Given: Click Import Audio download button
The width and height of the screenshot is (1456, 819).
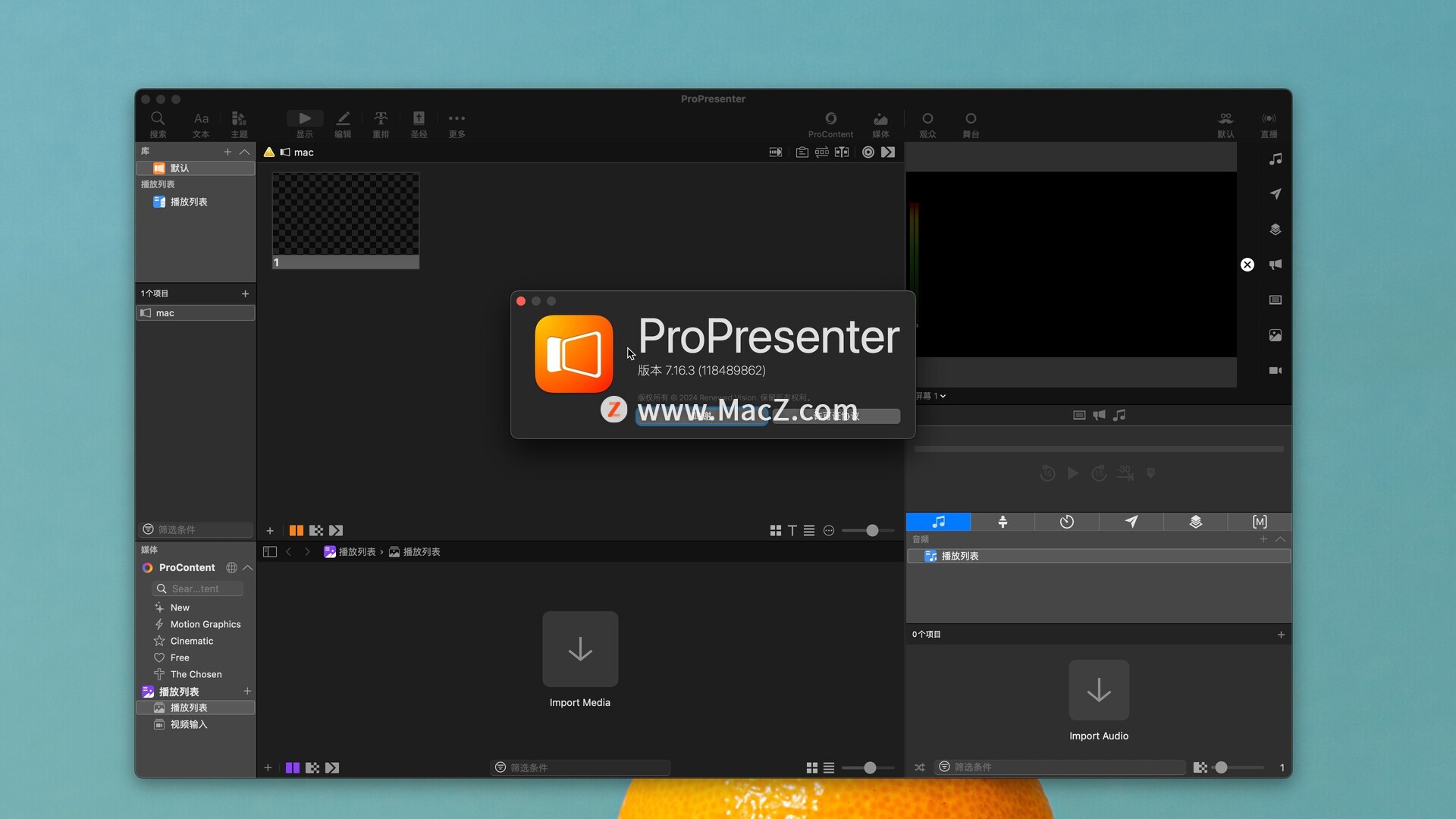Looking at the screenshot, I should click(x=1099, y=690).
